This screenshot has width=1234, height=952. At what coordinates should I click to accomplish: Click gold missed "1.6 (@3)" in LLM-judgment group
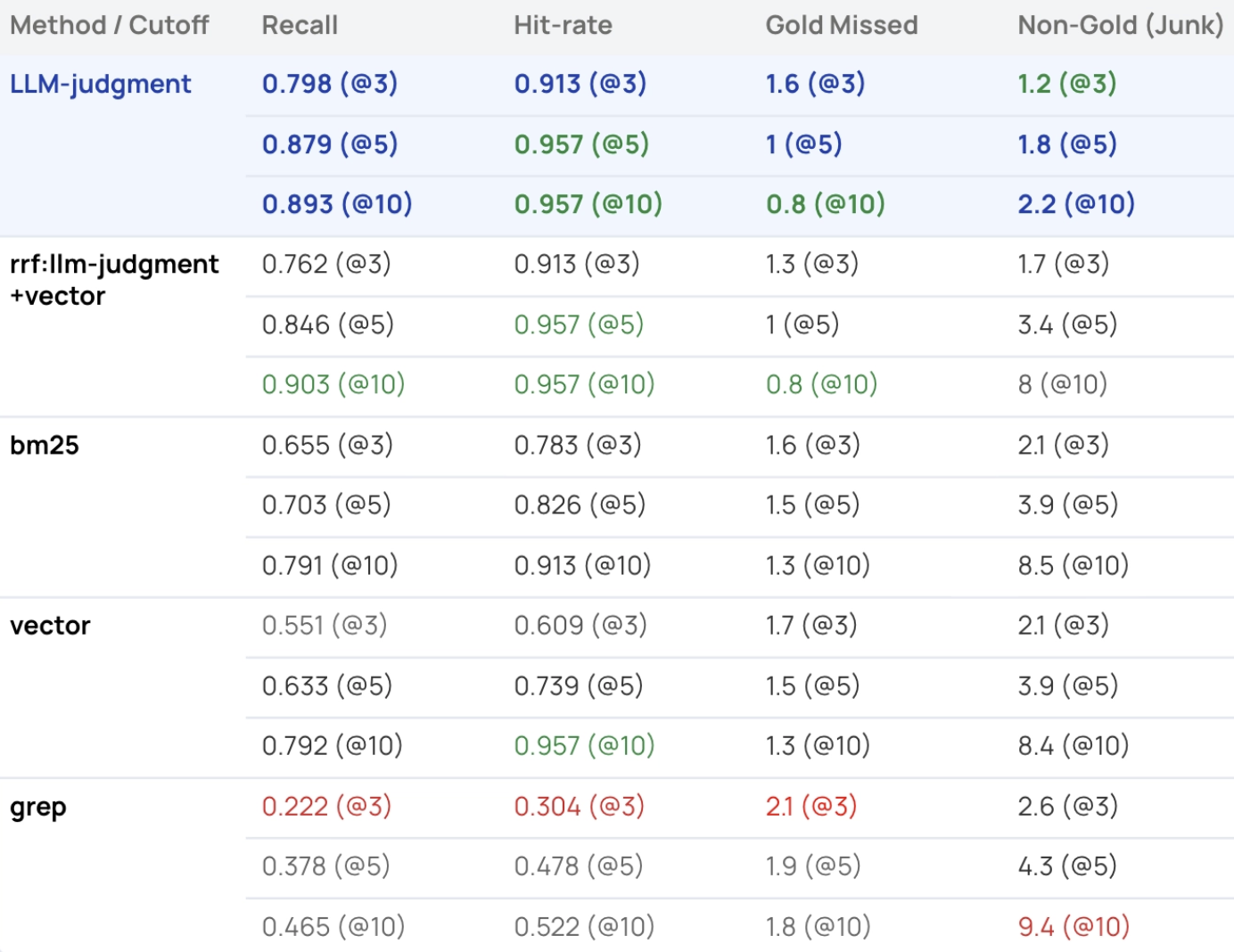click(816, 84)
